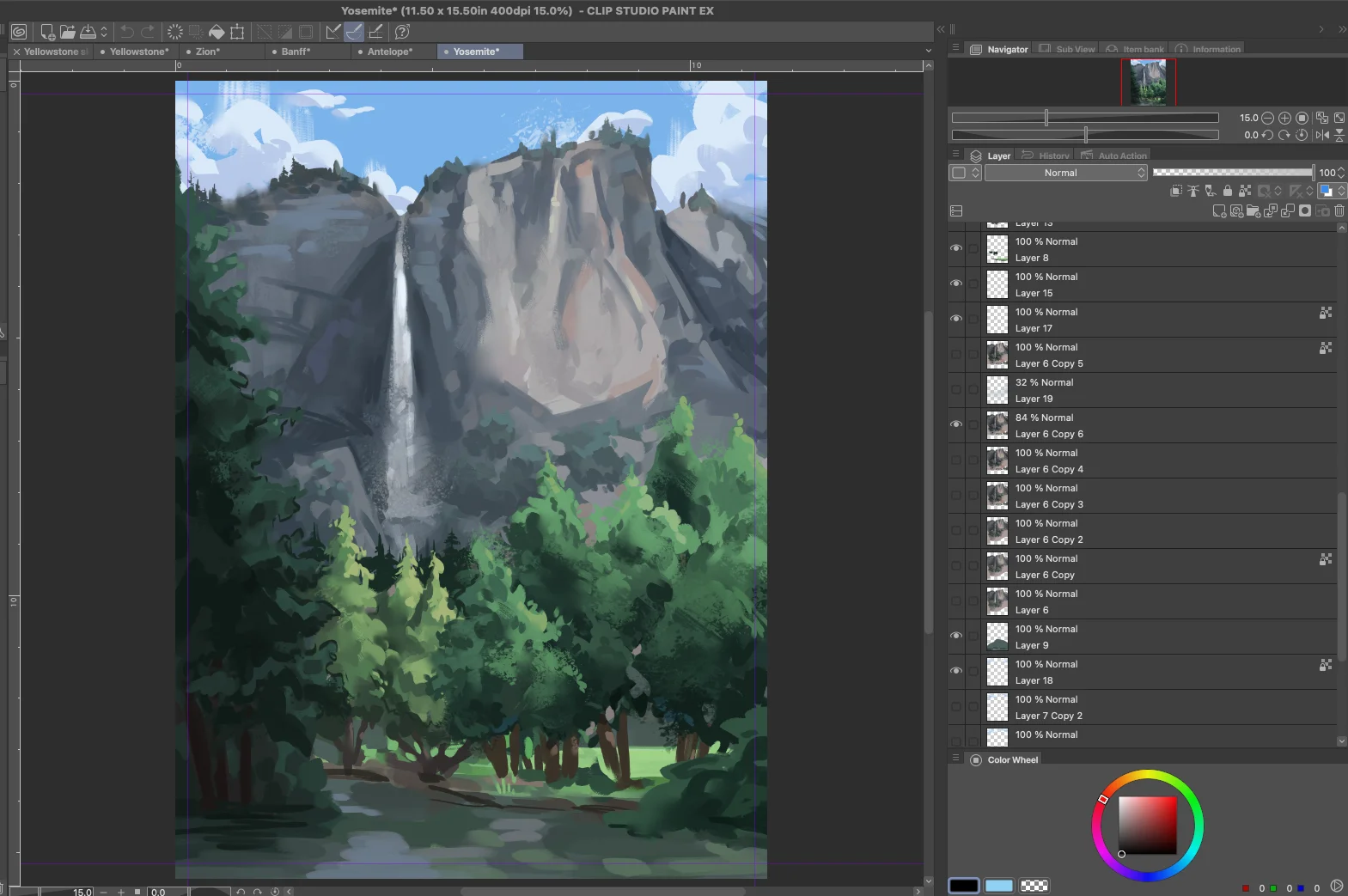Image resolution: width=1348 pixels, height=896 pixels.
Task: Select the transparent color swatch
Action: coord(1034,886)
